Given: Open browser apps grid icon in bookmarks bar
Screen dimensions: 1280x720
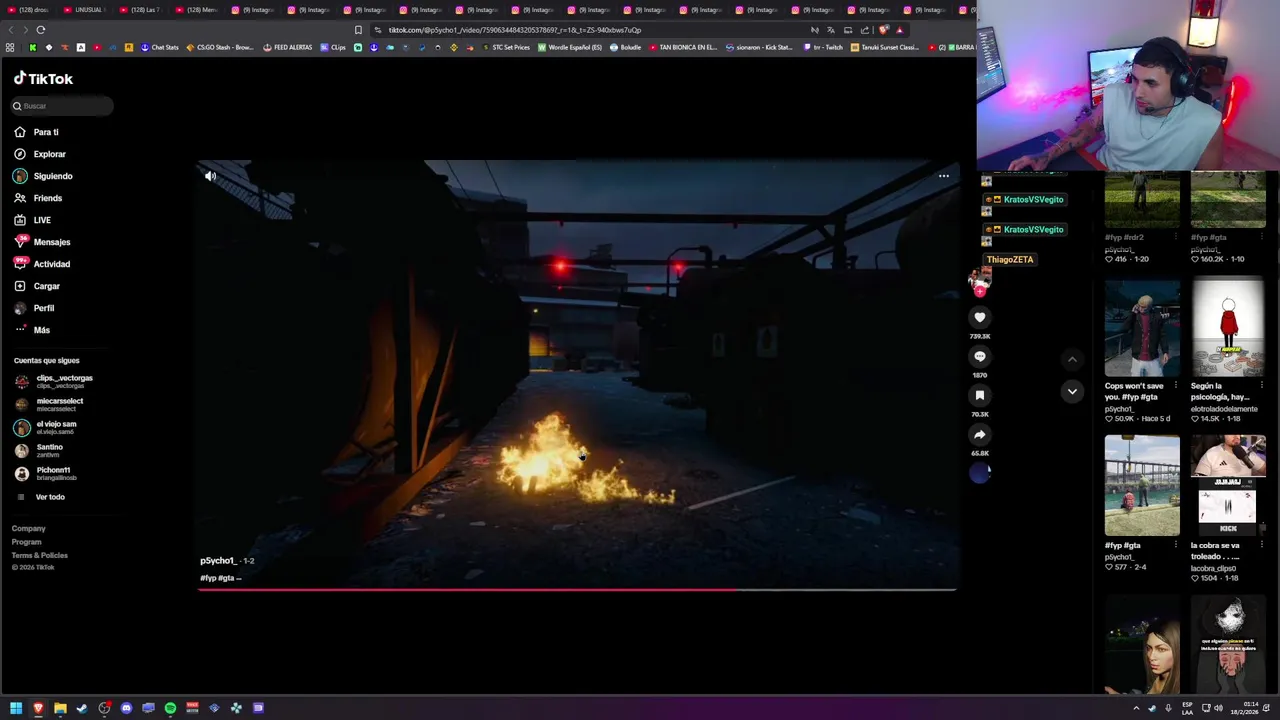Looking at the screenshot, I should [x=10, y=47].
